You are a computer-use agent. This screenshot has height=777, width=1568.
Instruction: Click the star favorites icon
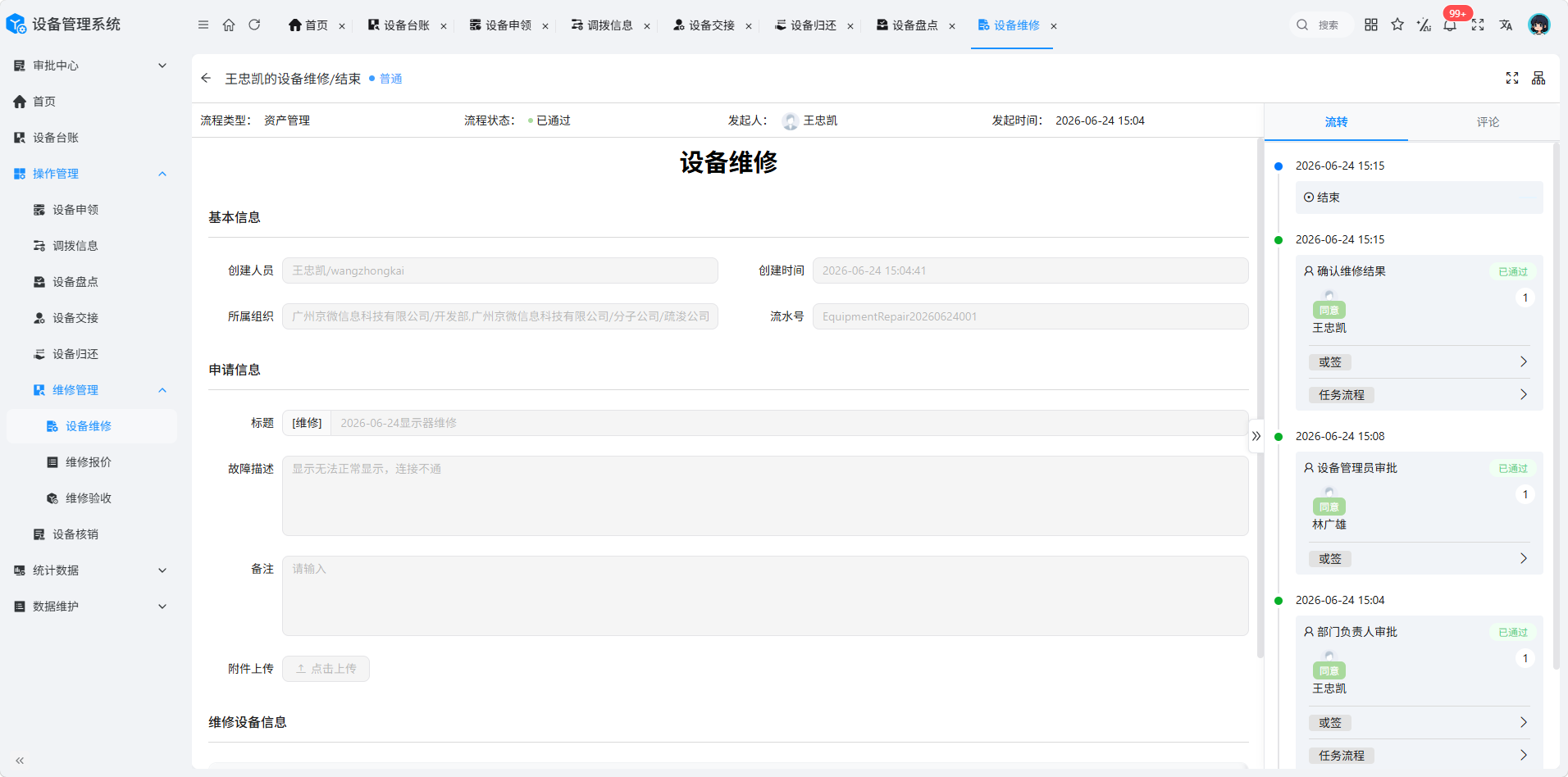[1397, 25]
